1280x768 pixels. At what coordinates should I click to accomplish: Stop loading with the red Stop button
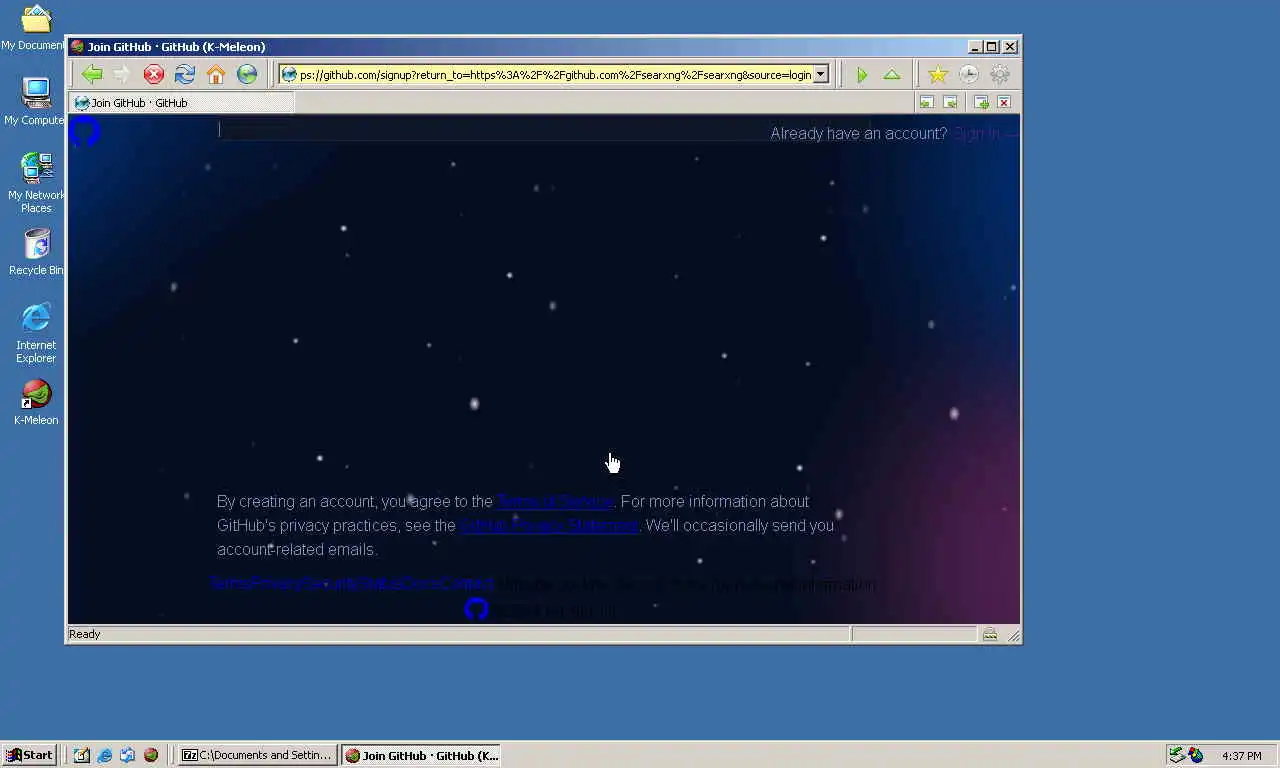[x=153, y=74]
